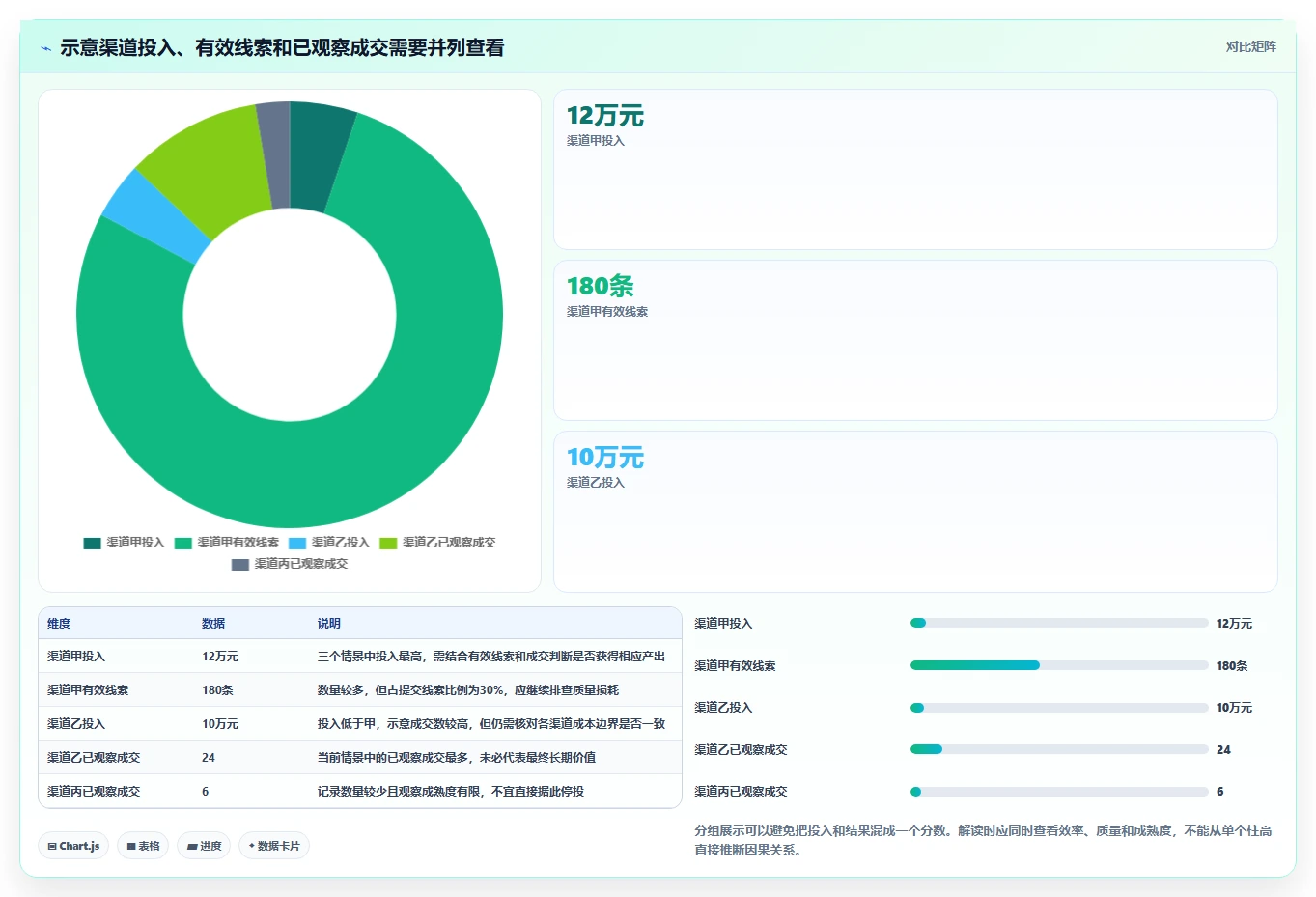
Task: Click the dashboard title 示意渠道投入
Action: pos(282,47)
